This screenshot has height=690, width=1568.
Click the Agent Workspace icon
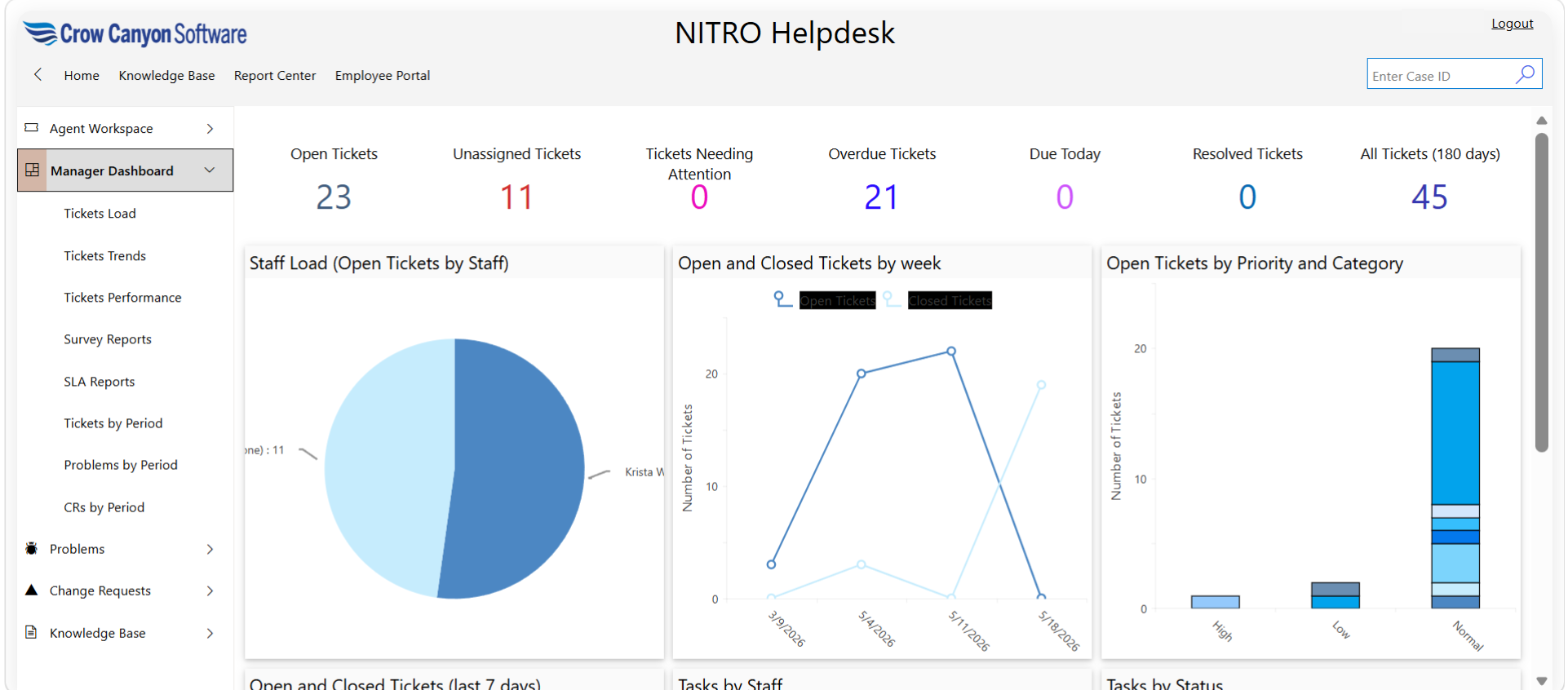[32, 127]
